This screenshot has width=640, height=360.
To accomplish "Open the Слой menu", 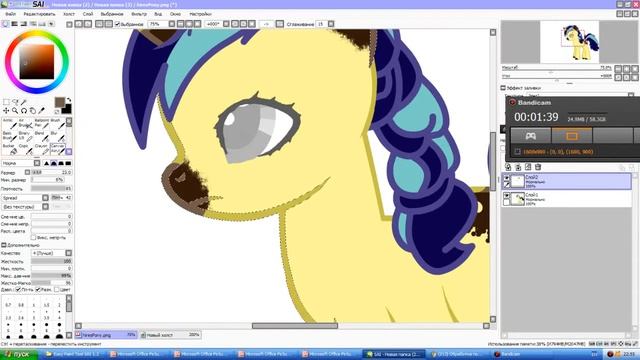I will (x=88, y=14).
